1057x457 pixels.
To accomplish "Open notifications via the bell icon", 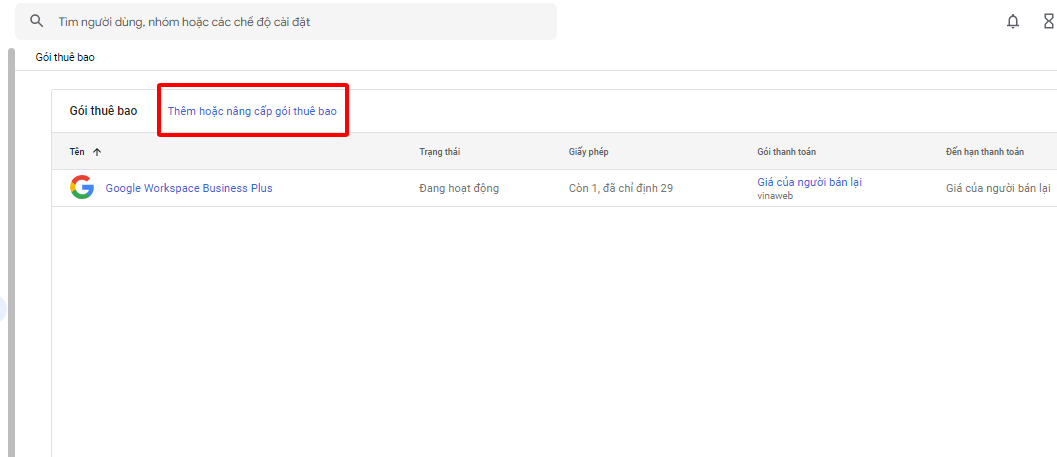I will point(1013,21).
